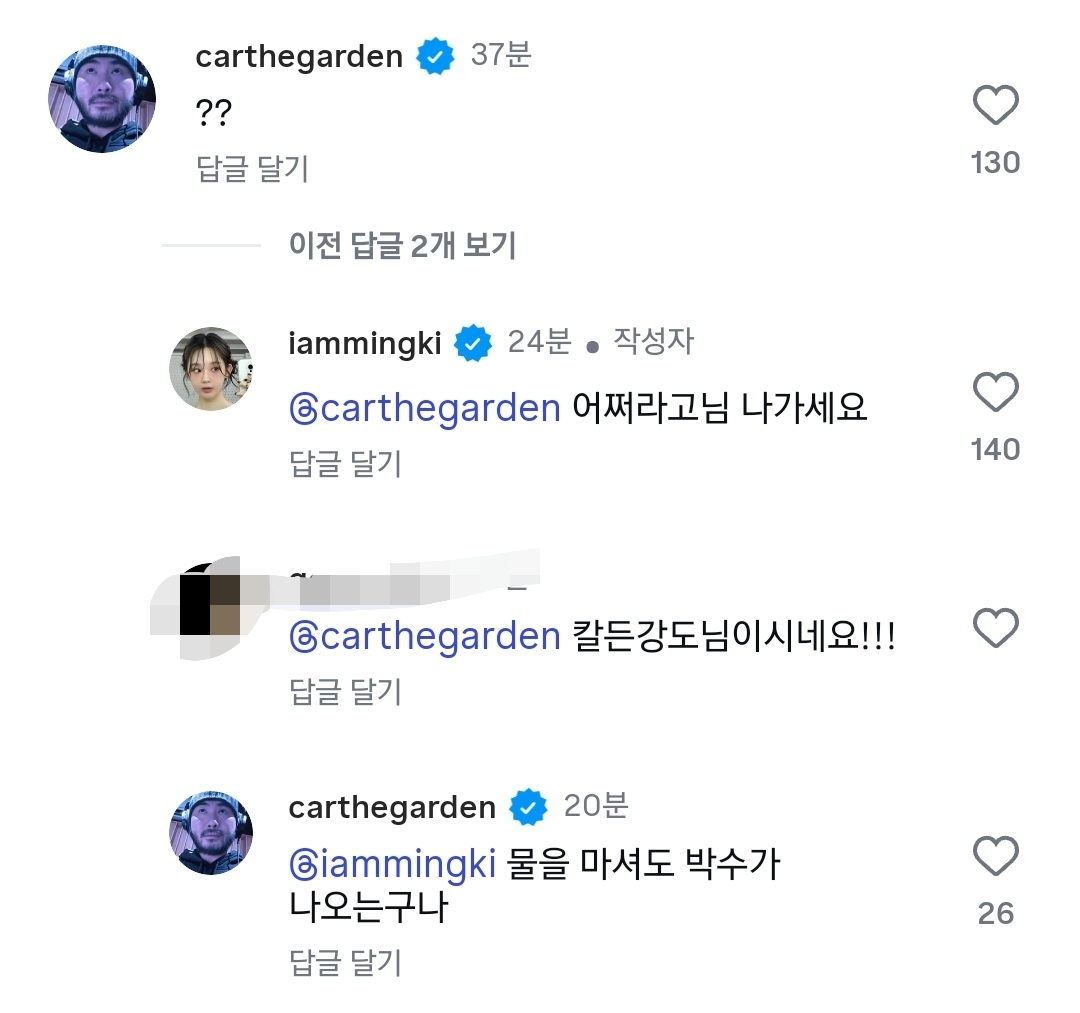Like carthegarden's reply with 26 likes
This screenshot has height=1013, width=1080.
995,857
